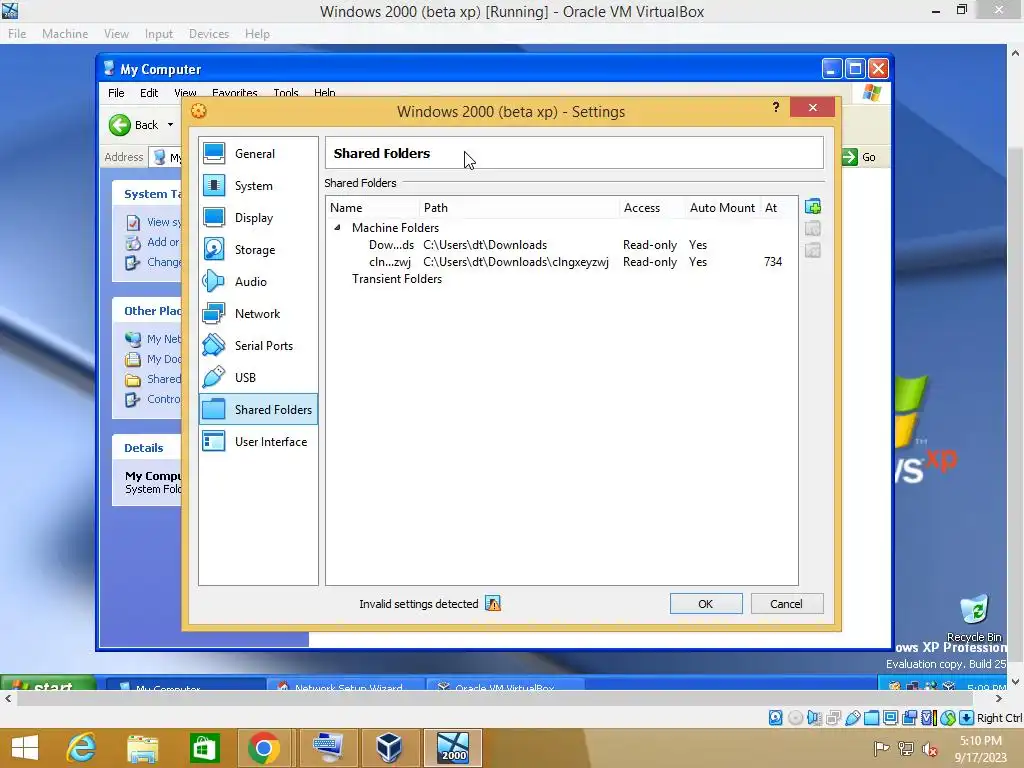Select the System settings category
Viewport: 1024px width, 768px height.
(x=258, y=185)
